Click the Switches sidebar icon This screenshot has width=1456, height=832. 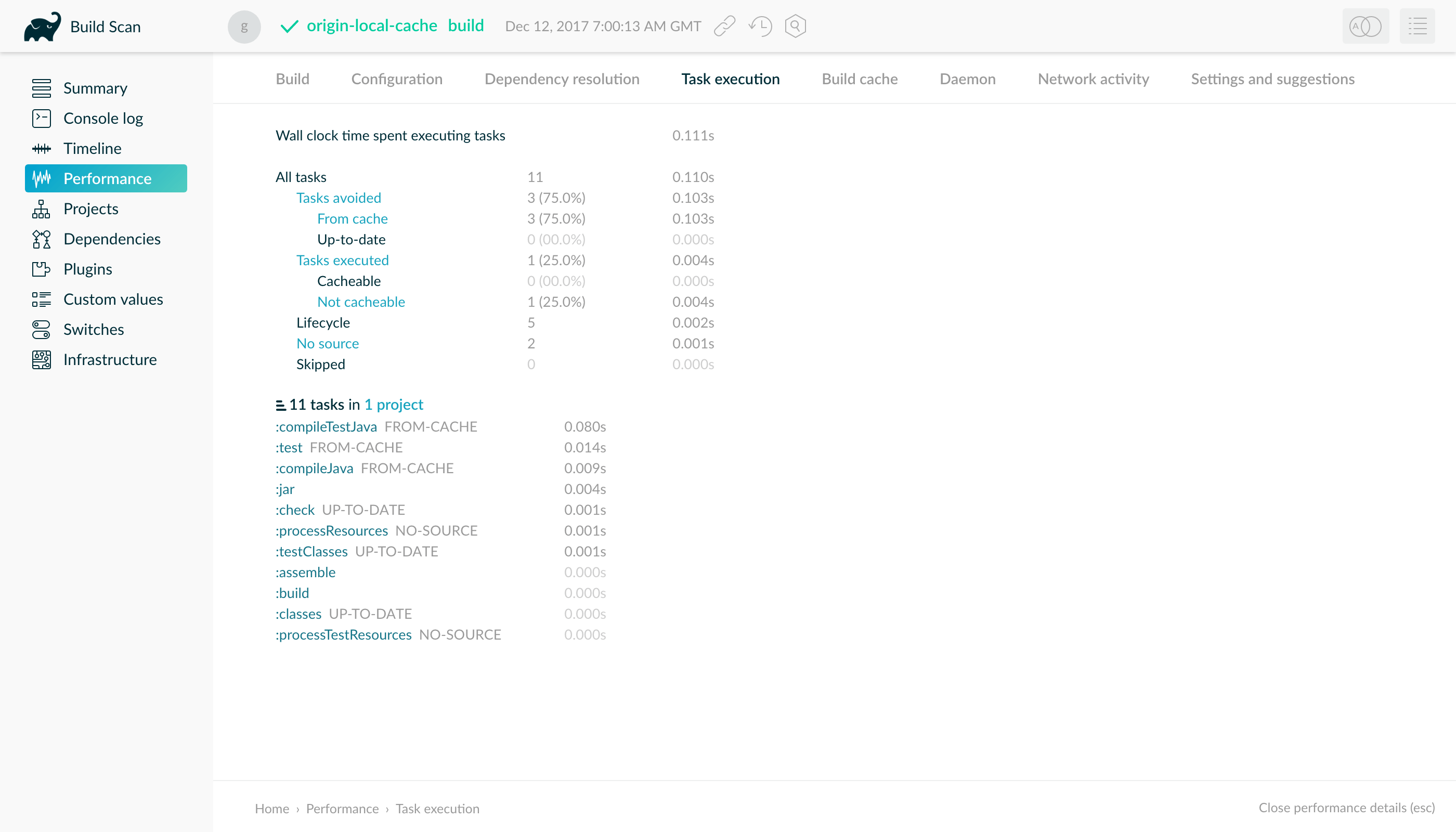[41, 330]
